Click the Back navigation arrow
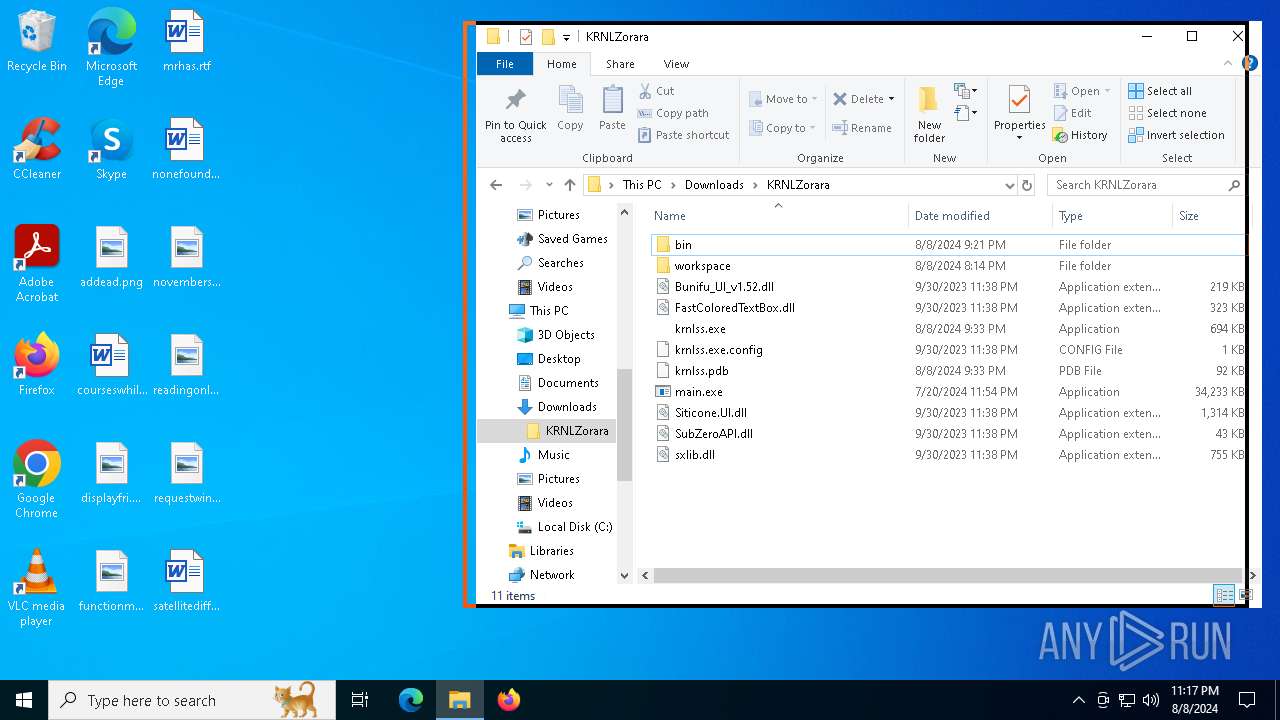This screenshot has width=1280, height=720. tap(496, 185)
